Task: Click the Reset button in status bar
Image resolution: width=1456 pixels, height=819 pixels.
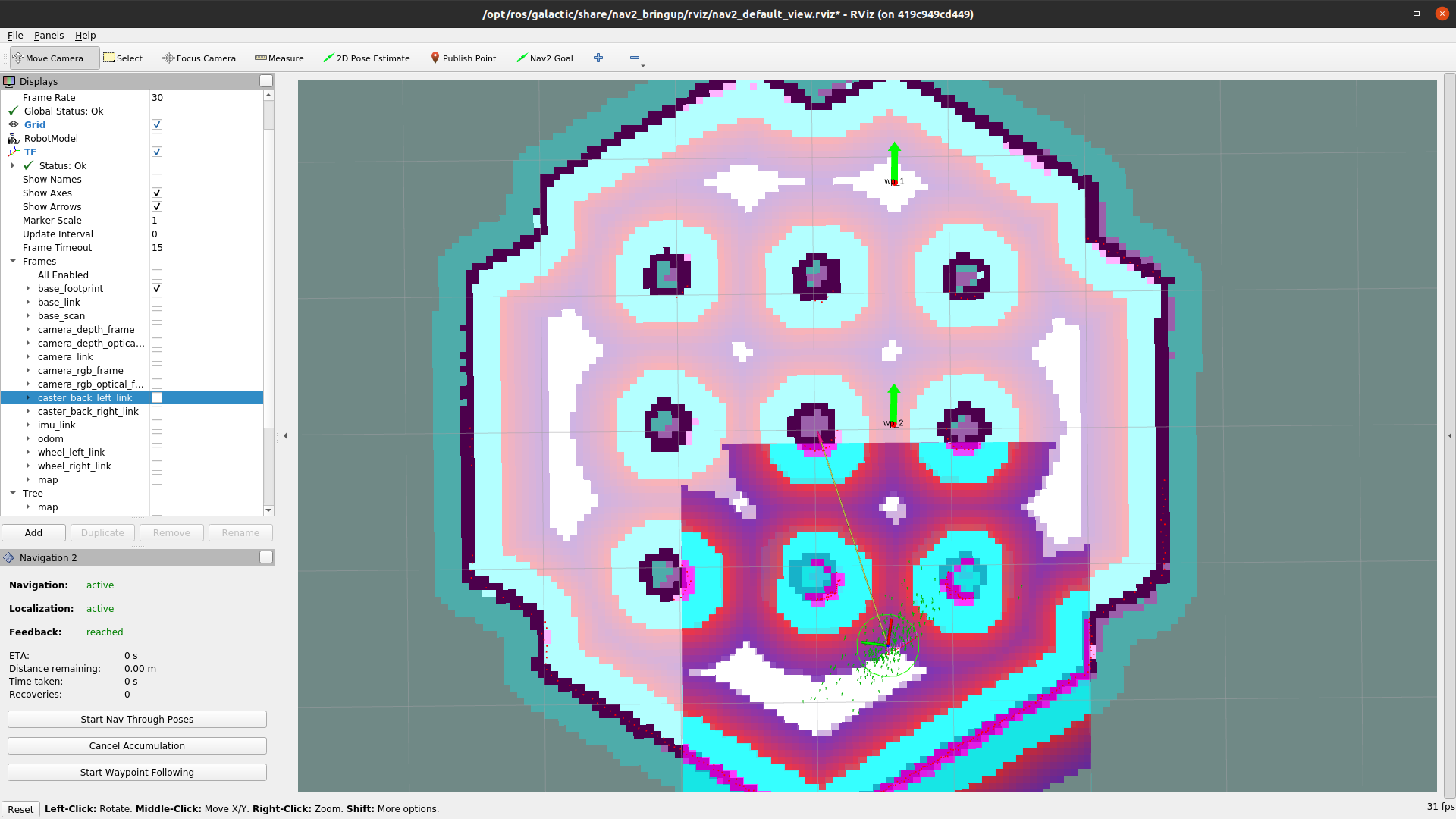Action: 20,809
